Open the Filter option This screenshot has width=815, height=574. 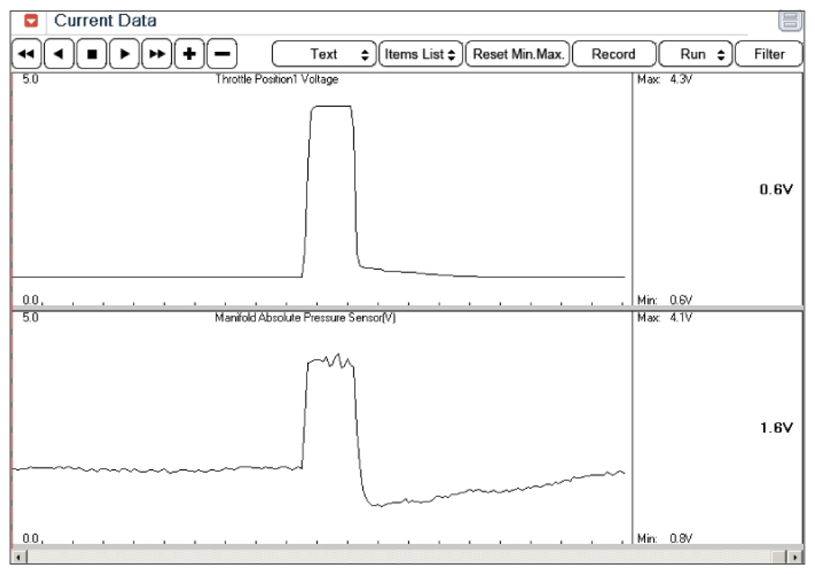(x=769, y=54)
